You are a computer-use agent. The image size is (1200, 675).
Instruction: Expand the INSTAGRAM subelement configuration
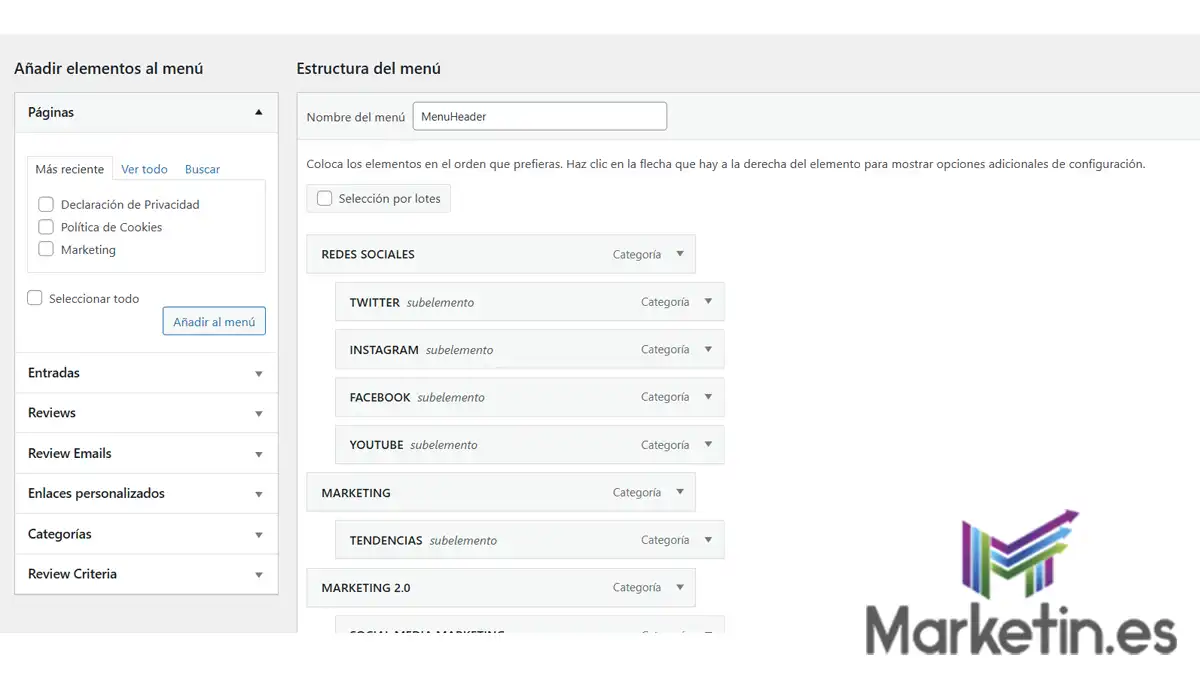[710, 349]
